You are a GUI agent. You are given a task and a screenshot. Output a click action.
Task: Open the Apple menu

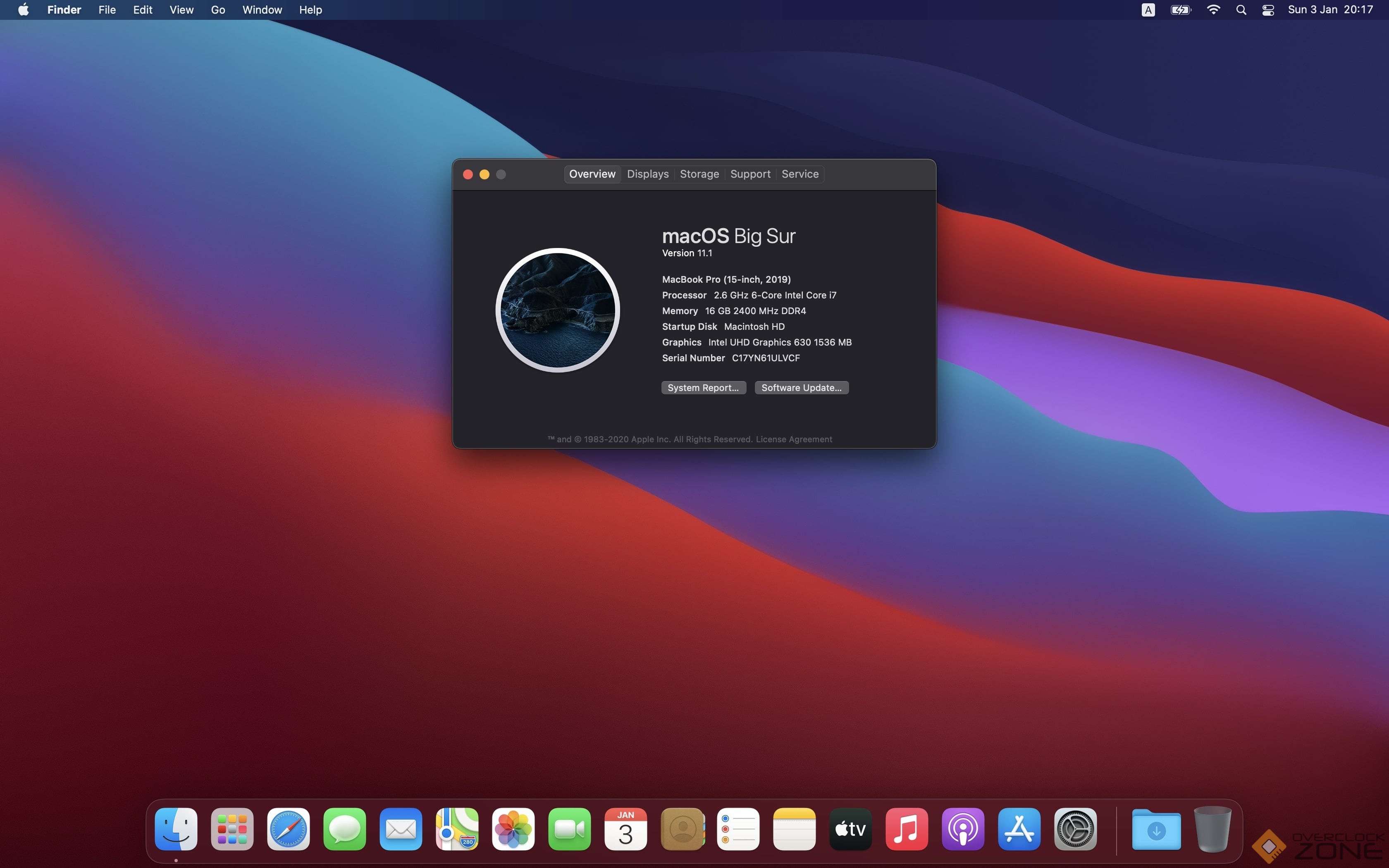pos(24,10)
